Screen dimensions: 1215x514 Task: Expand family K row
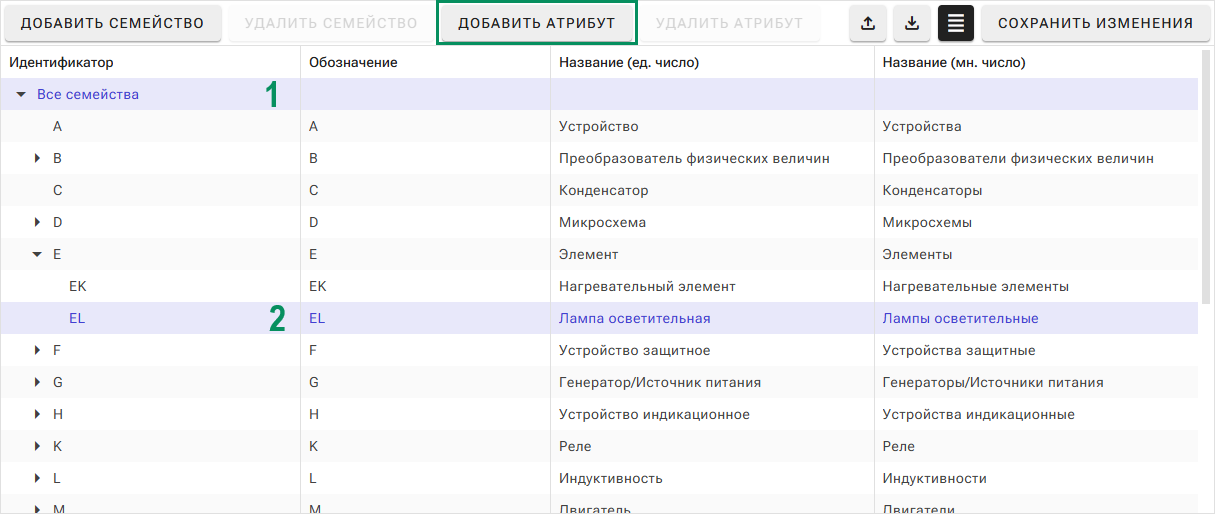[37, 446]
